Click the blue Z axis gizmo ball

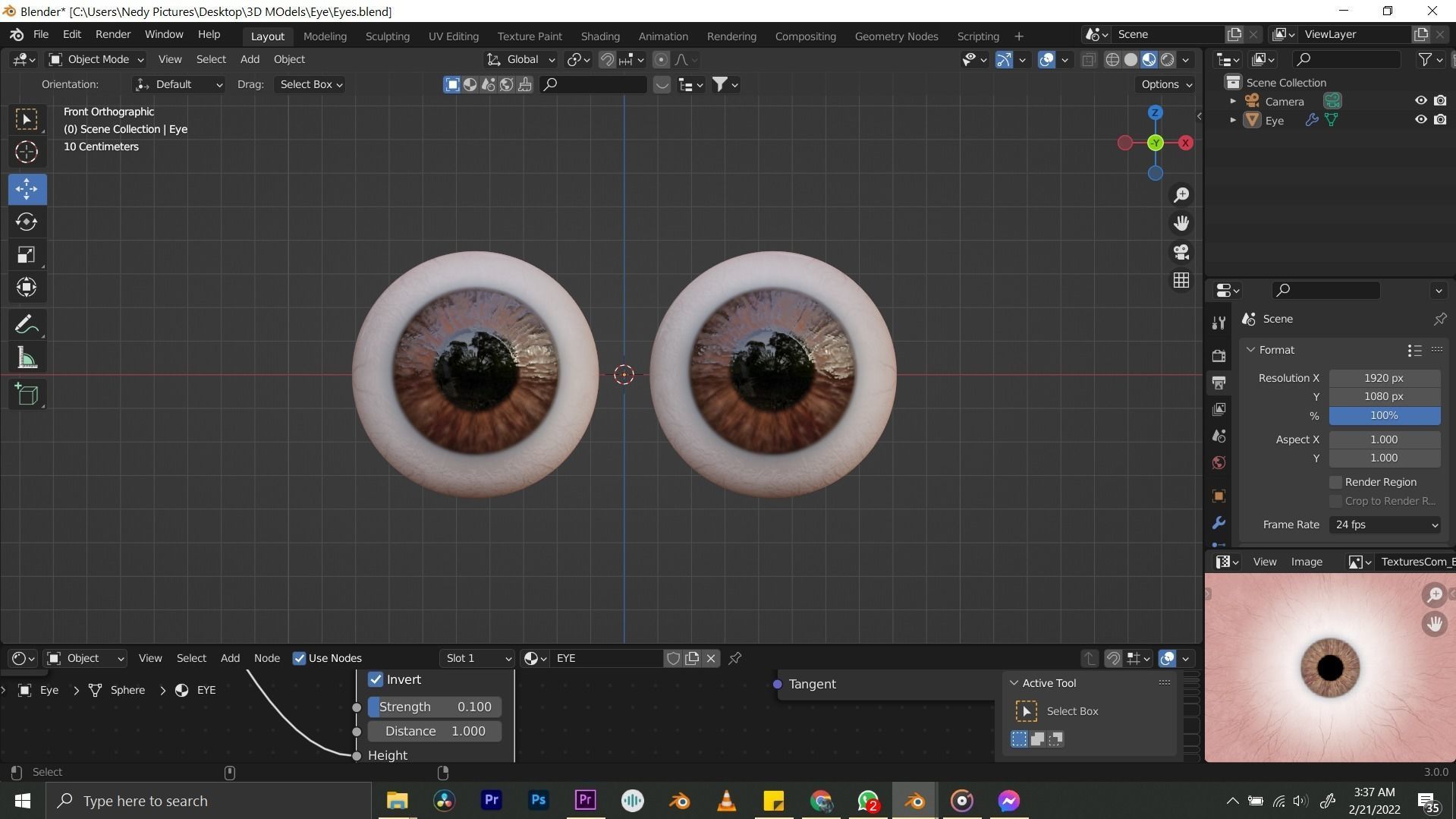[1155, 112]
